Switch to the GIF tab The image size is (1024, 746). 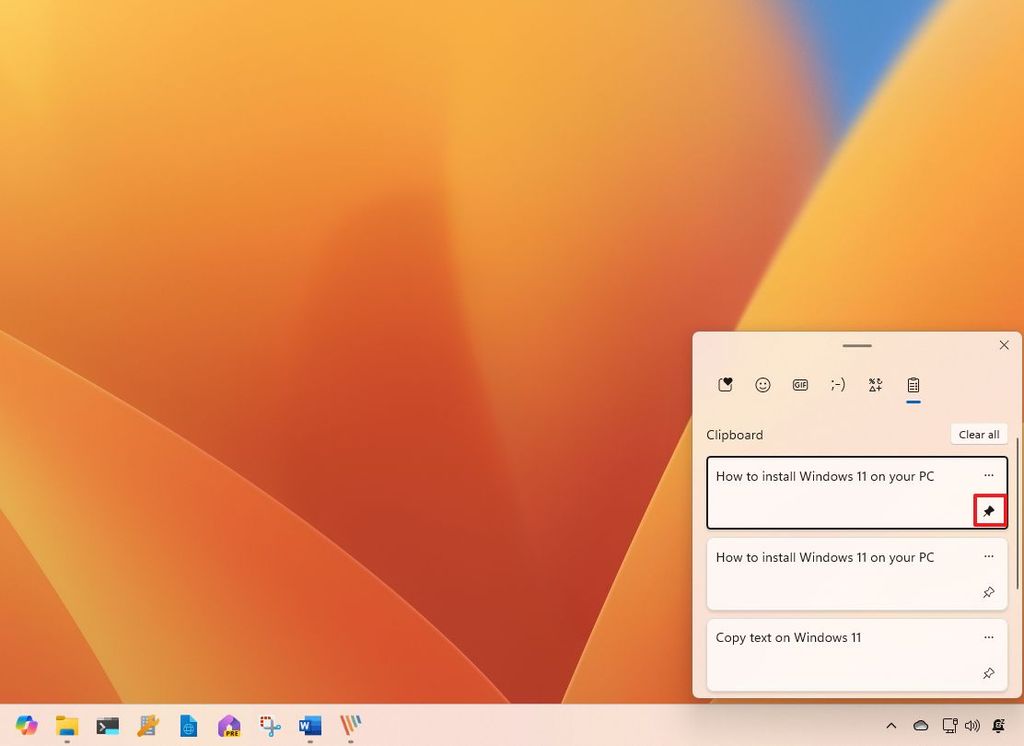click(x=800, y=384)
